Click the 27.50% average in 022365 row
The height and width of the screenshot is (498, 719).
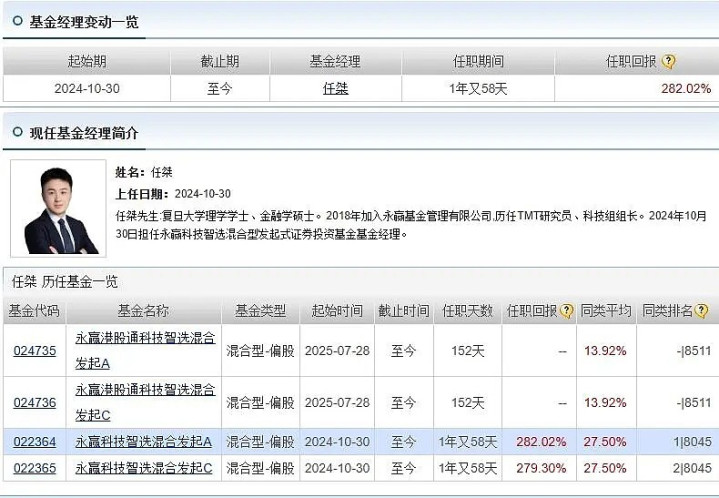[605, 468]
